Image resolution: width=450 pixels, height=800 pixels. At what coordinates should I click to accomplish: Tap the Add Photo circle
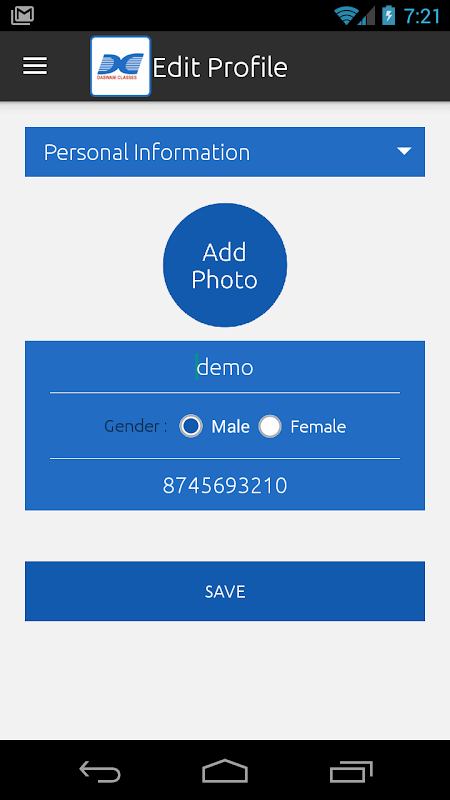click(x=225, y=265)
